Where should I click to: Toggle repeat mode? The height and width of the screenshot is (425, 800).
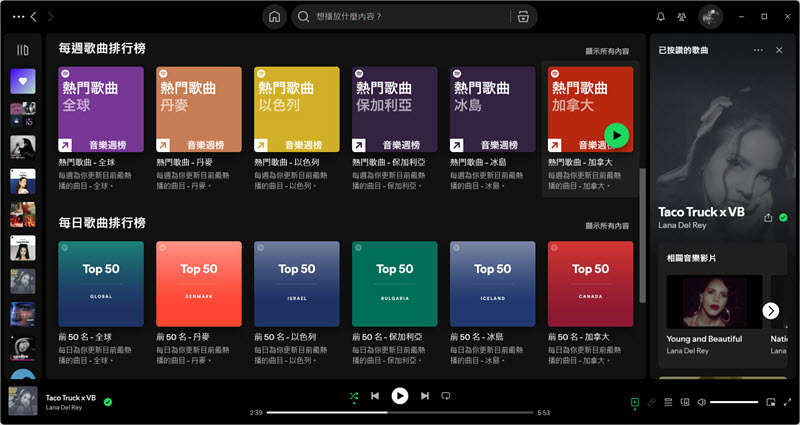pyautogui.click(x=446, y=396)
